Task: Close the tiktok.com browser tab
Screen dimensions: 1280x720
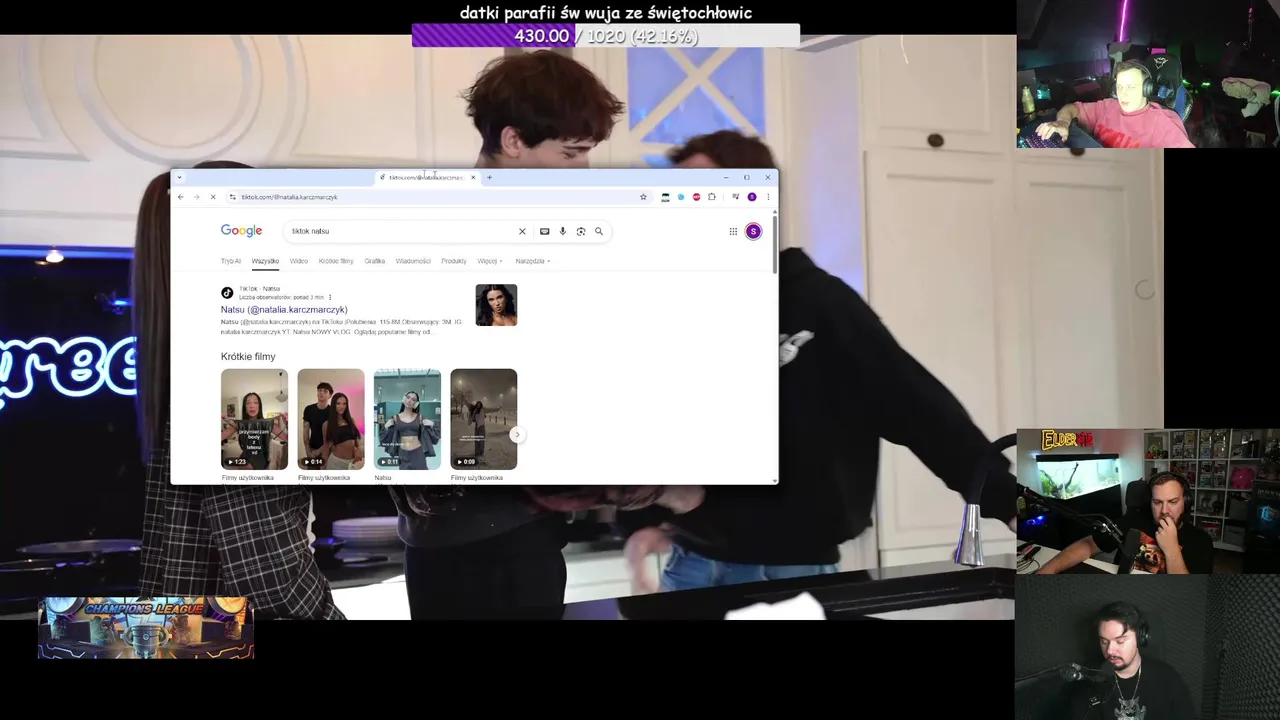Action: pos(473,177)
